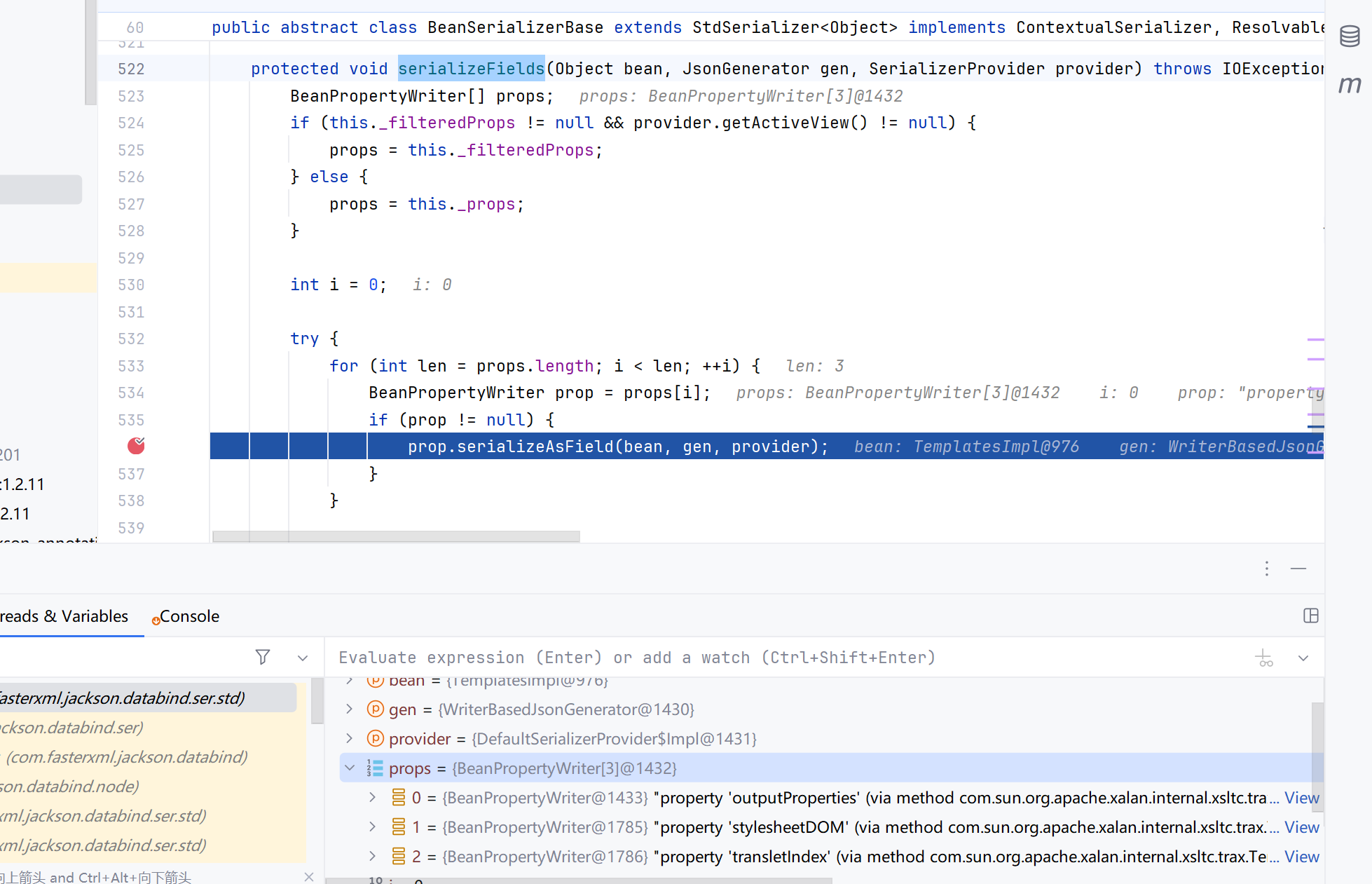Select the frame in databind.node
This screenshot has height=884, width=1372.
153,787
